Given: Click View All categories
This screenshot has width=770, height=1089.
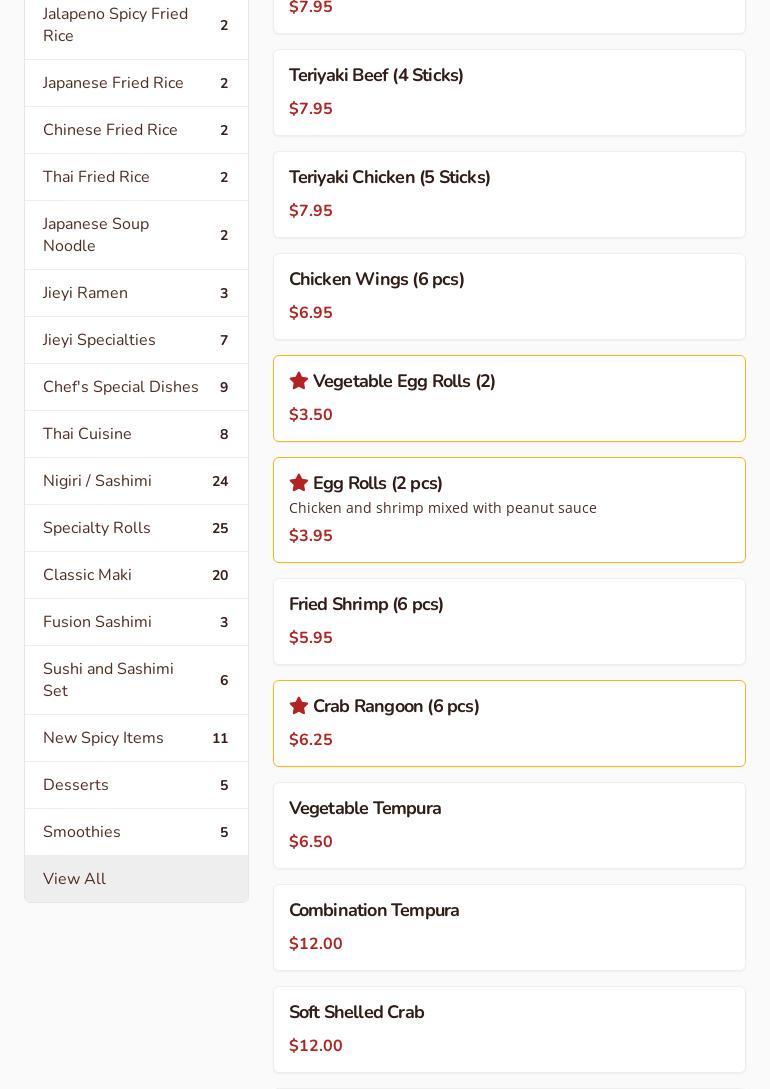Looking at the screenshot, I should point(136,879).
